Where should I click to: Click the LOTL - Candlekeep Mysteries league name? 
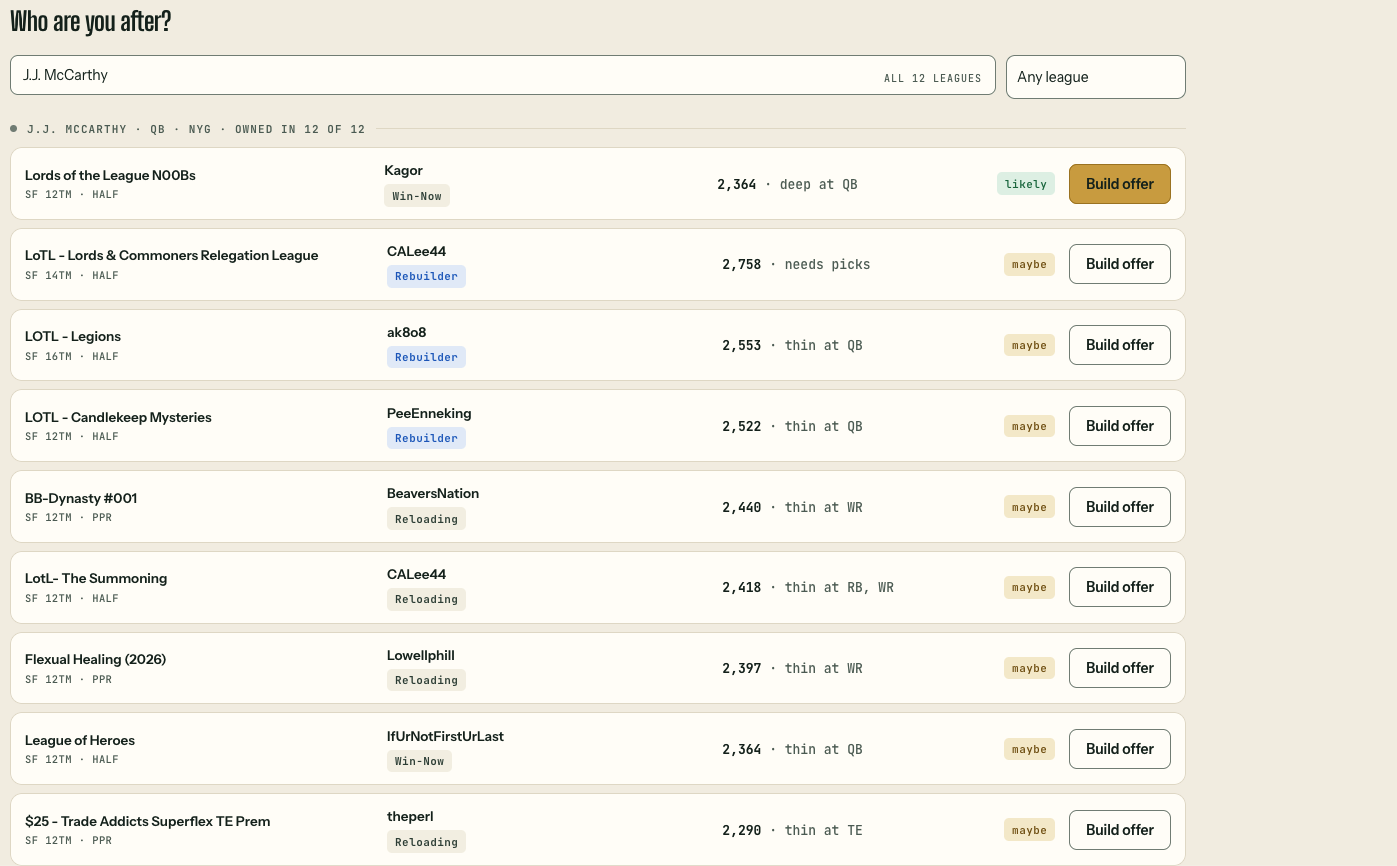pyautogui.click(x=118, y=417)
